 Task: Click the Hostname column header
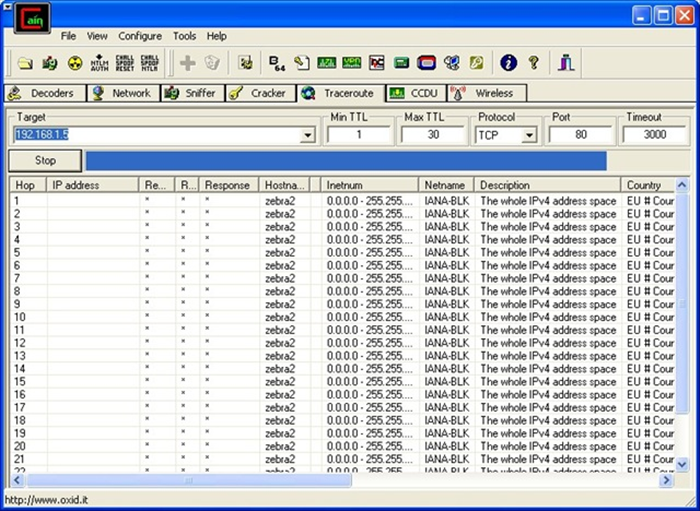click(283, 185)
